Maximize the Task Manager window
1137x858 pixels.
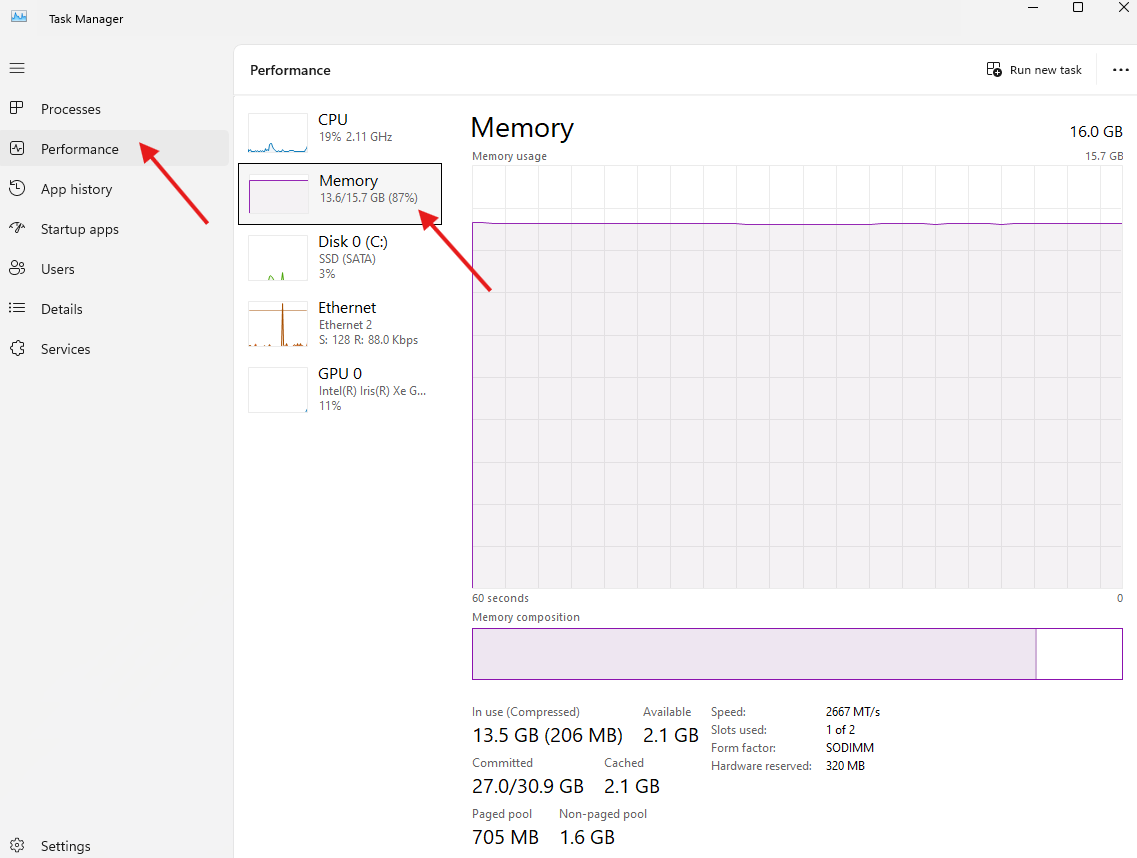[x=1077, y=8]
